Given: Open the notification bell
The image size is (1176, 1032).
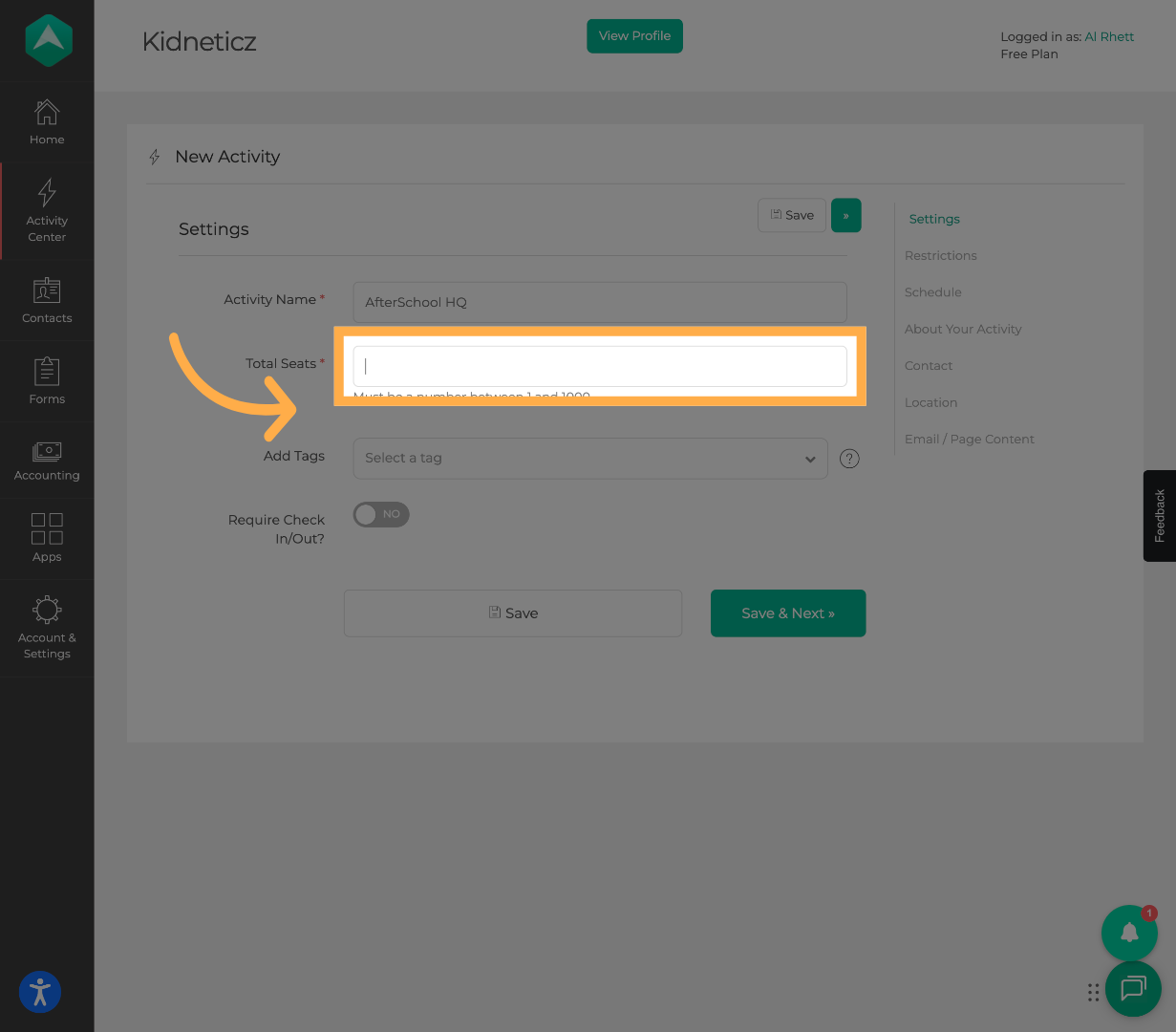Looking at the screenshot, I should click(x=1129, y=933).
